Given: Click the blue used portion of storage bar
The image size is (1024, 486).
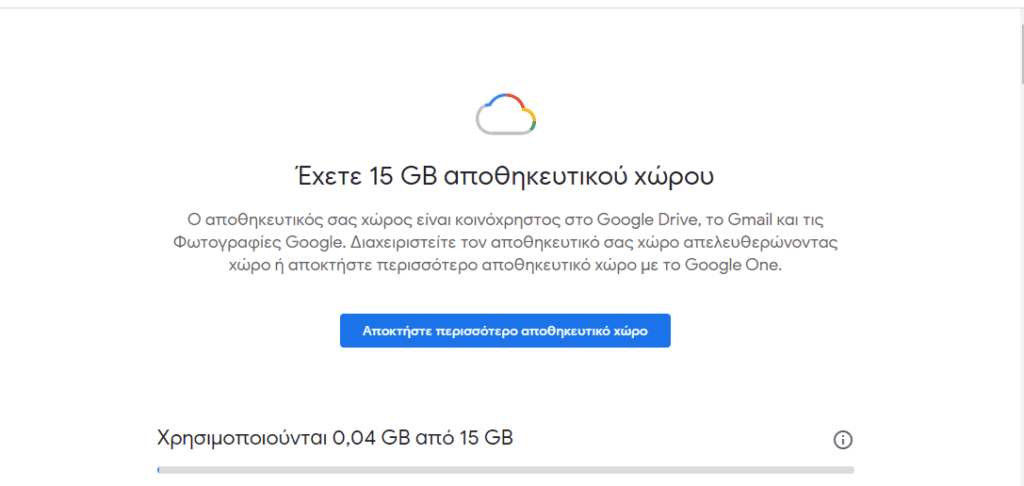Looking at the screenshot, I should click(158, 469).
